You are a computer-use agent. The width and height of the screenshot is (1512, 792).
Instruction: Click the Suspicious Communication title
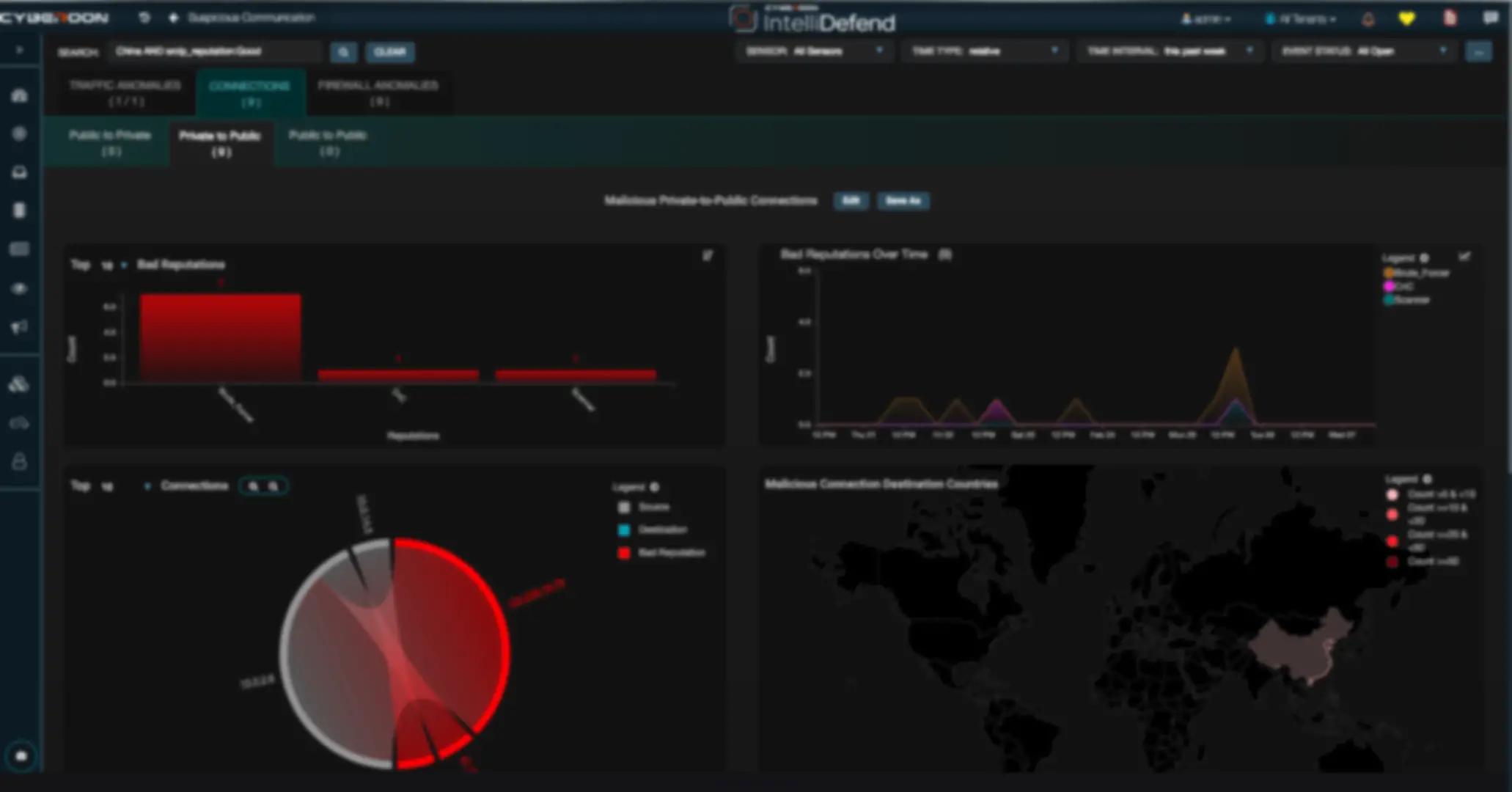click(x=252, y=18)
